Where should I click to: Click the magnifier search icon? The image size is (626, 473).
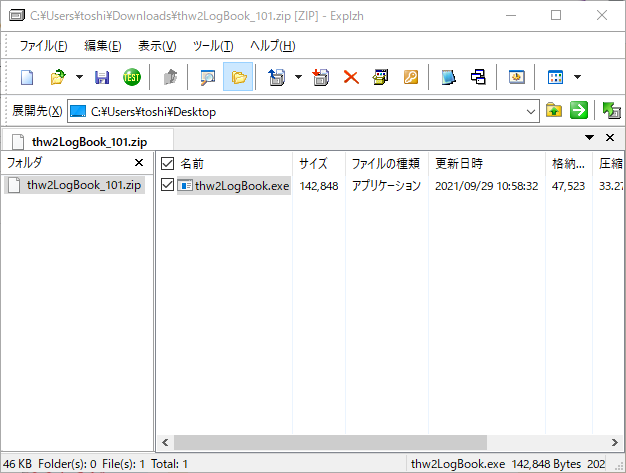click(208, 77)
